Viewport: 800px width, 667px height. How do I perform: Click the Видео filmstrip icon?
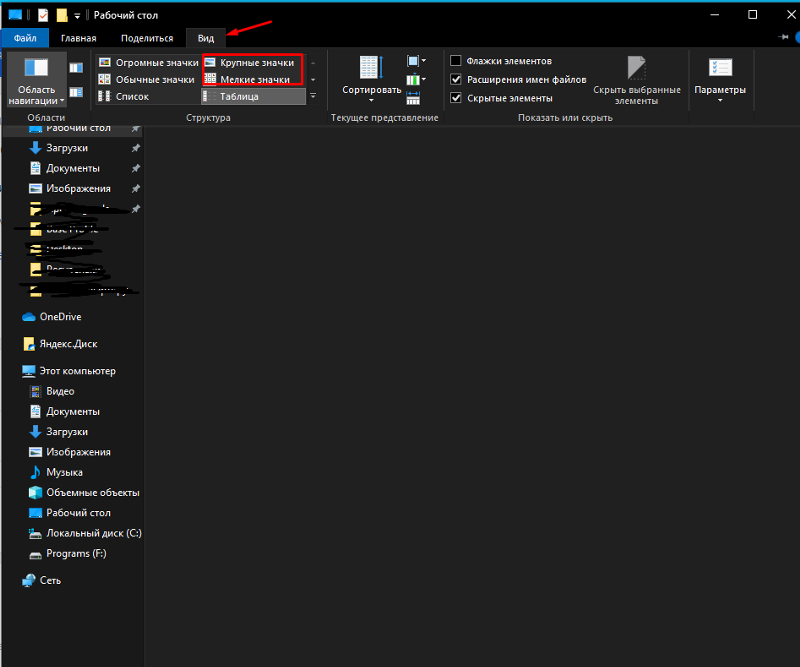click(35, 391)
